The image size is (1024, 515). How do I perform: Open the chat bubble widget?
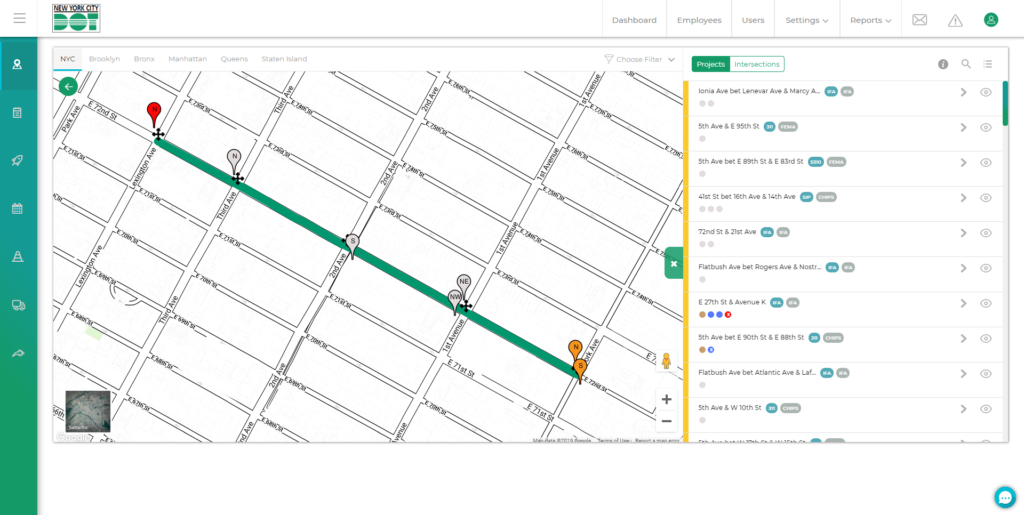[x=1004, y=497]
